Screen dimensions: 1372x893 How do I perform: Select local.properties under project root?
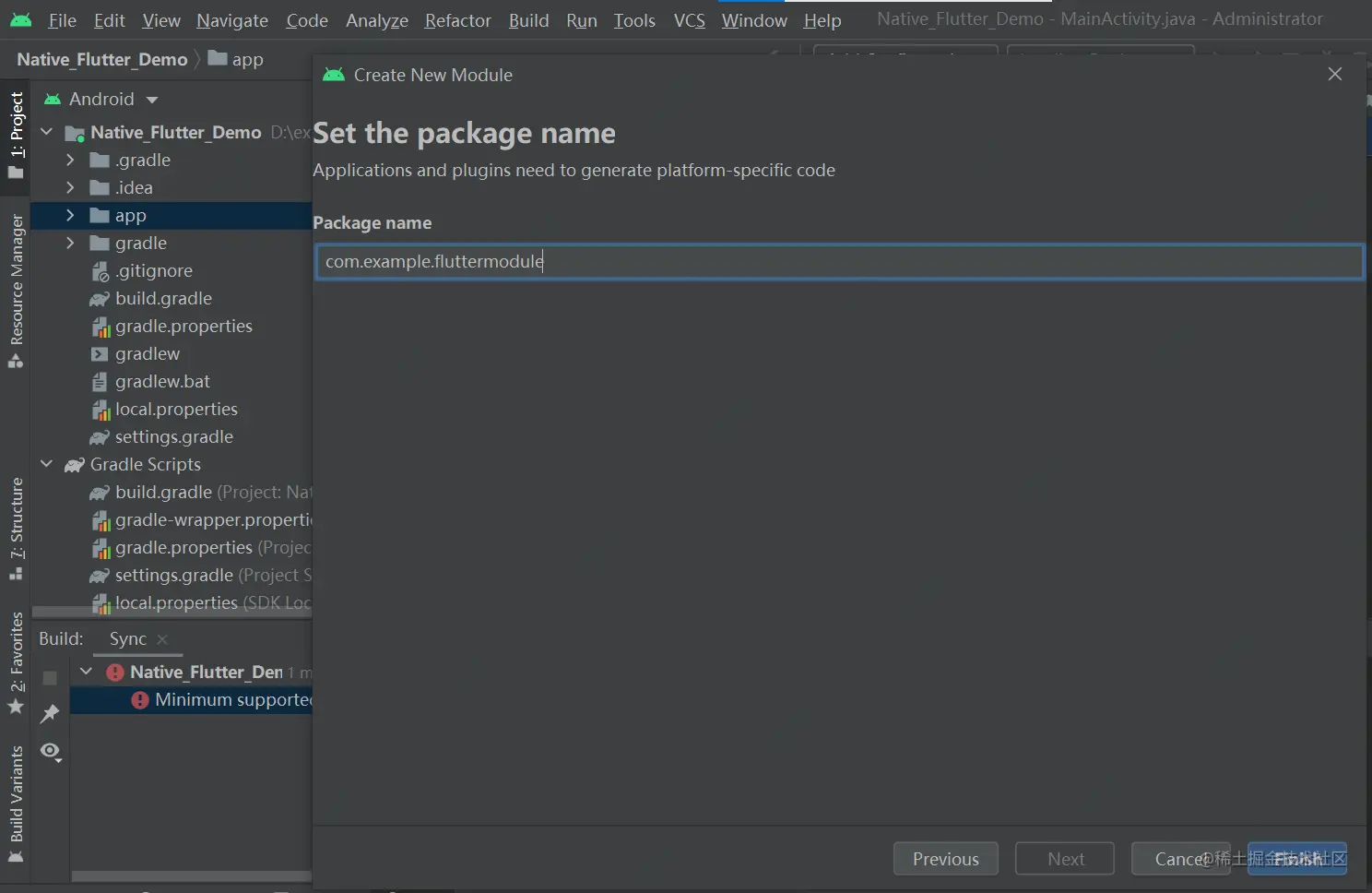(176, 409)
